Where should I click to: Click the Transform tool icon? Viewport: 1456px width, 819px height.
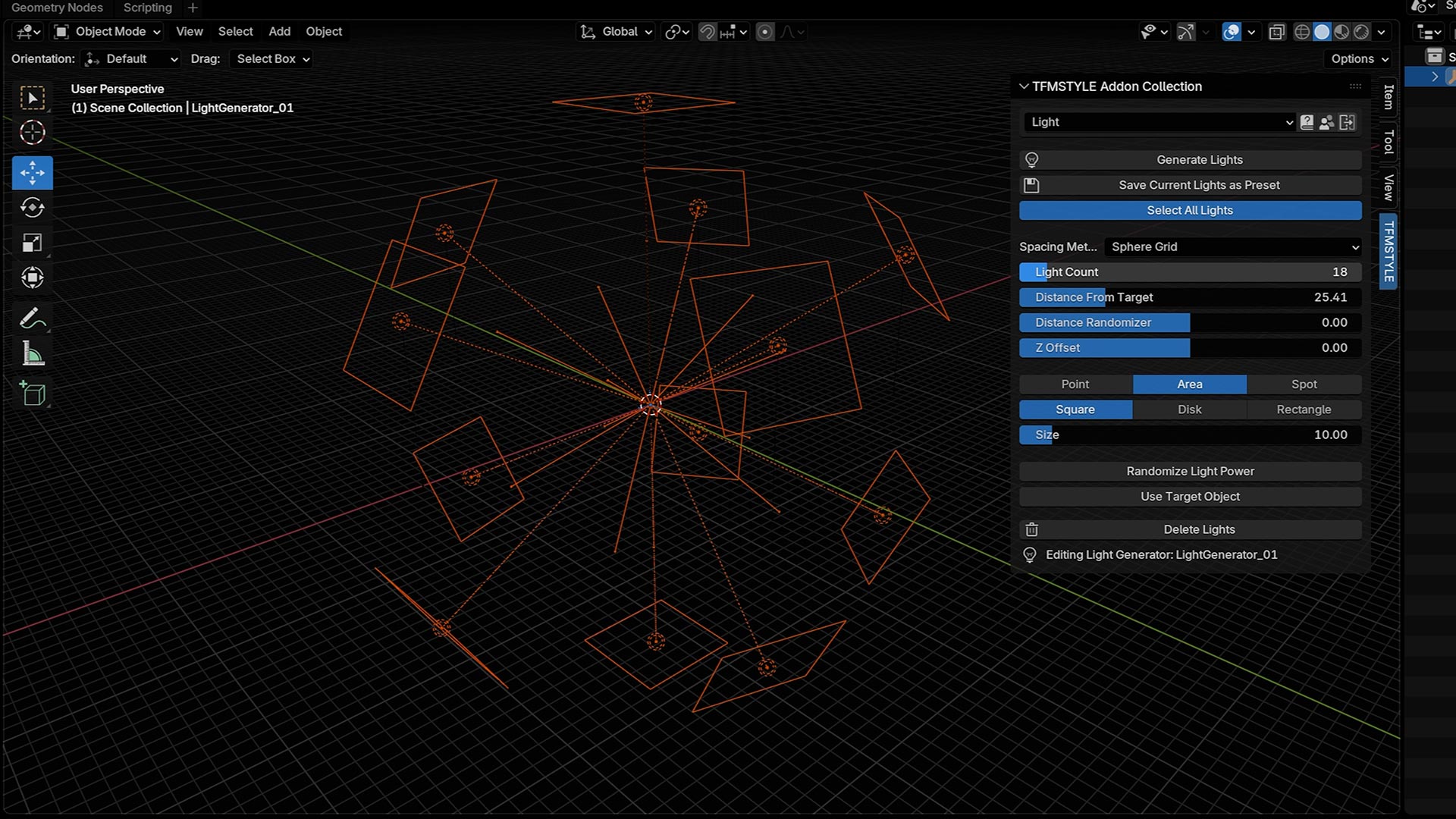pyautogui.click(x=32, y=278)
